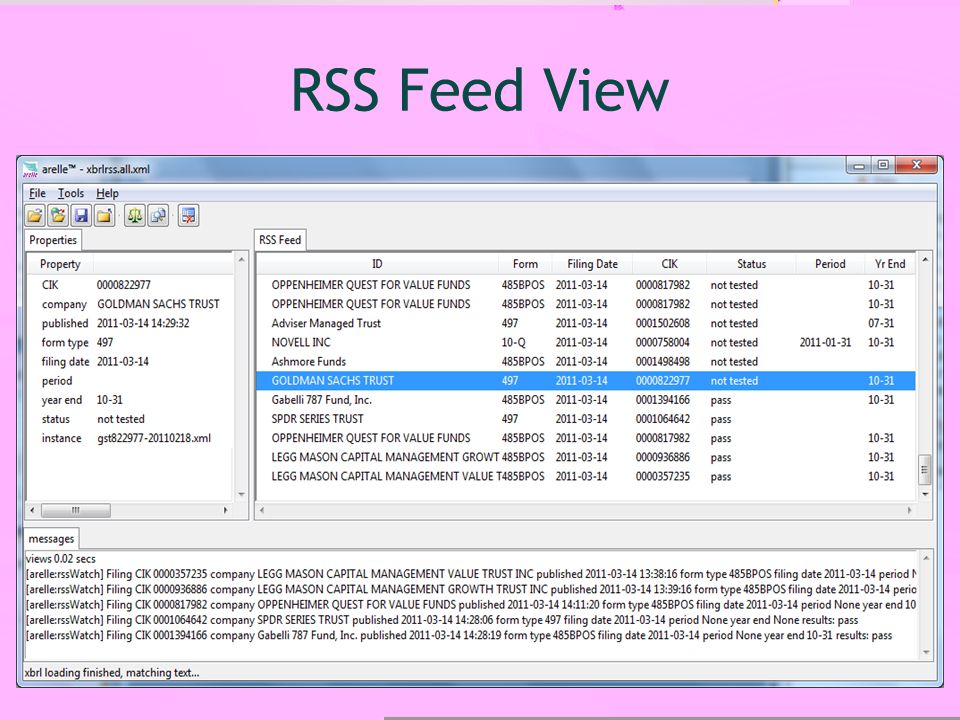Screen dimensions: 960x720
Task: Click RSS Feed vertical scrollbar thumb
Action: tap(924, 470)
